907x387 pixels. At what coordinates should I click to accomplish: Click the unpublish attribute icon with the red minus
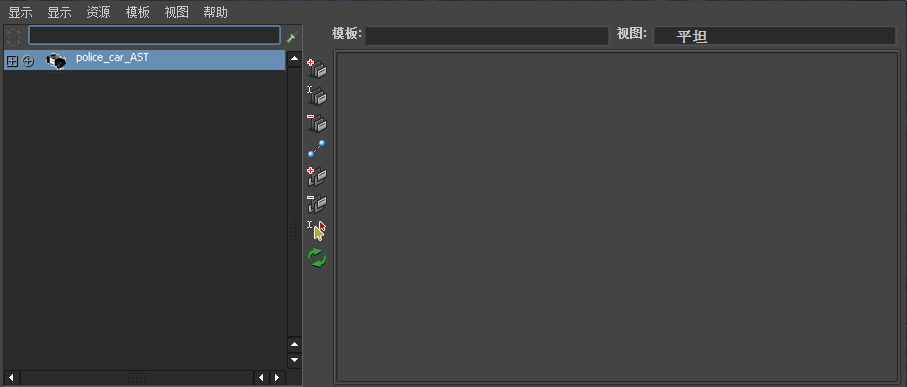pos(317,203)
